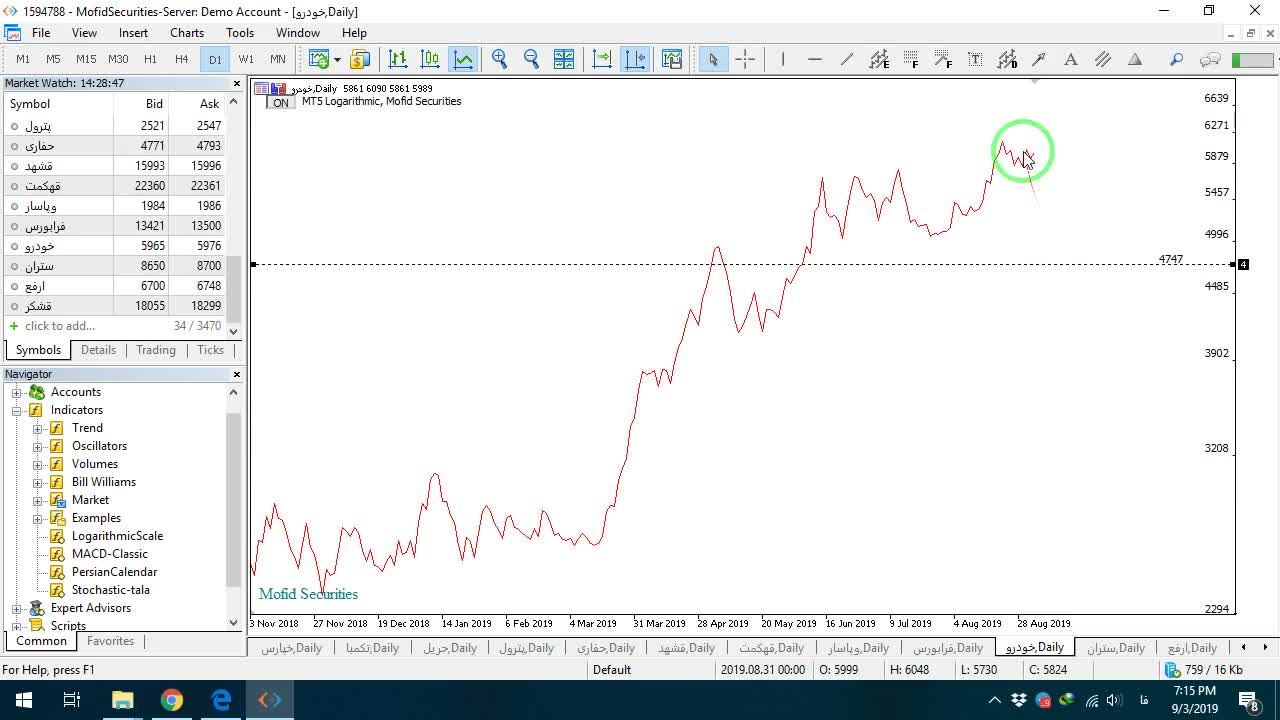Select PersianCalendar indicator
Viewport: 1280px width, 720px height.
[x=114, y=572]
